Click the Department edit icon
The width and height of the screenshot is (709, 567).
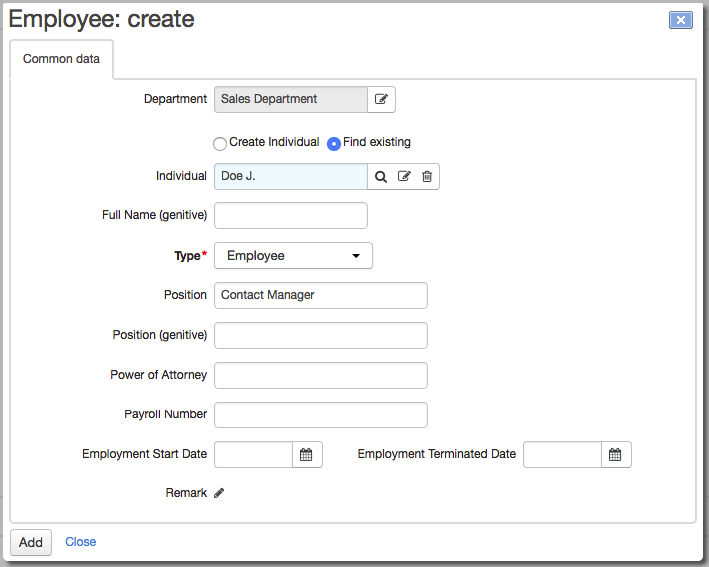(x=381, y=99)
